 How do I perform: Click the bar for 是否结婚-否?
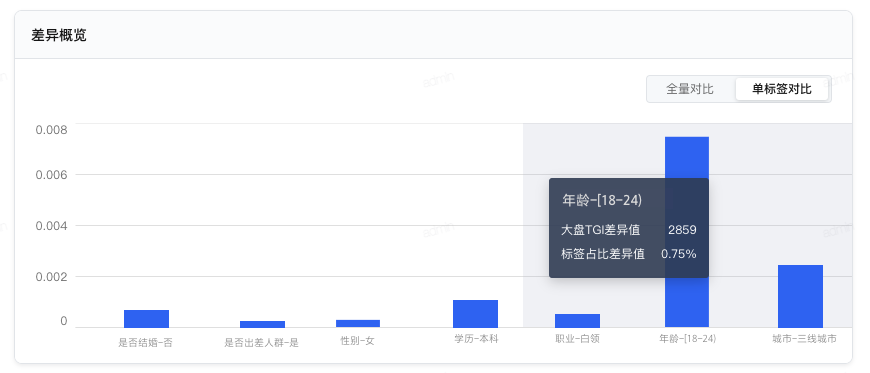[x=146, y=319]
